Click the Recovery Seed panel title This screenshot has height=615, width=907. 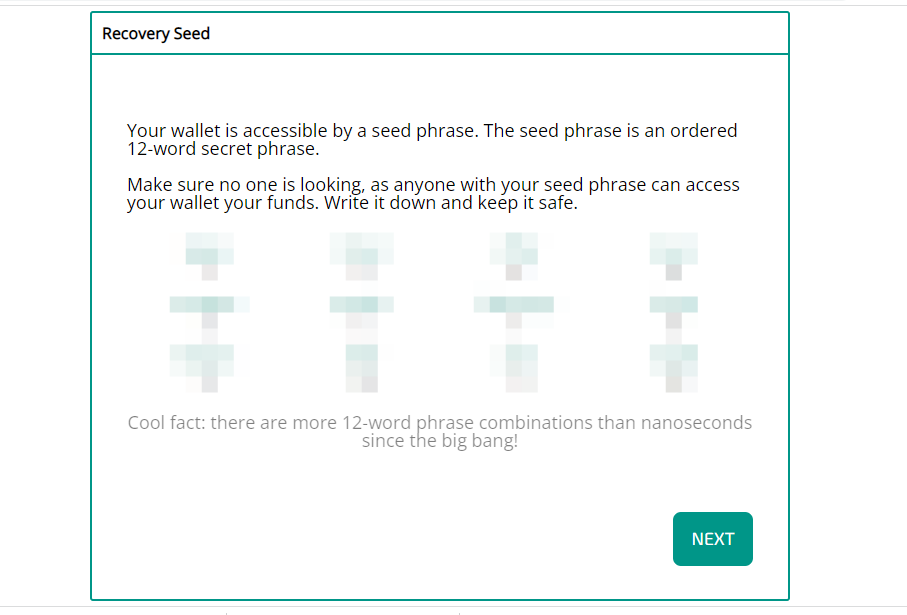click(156, 34)
